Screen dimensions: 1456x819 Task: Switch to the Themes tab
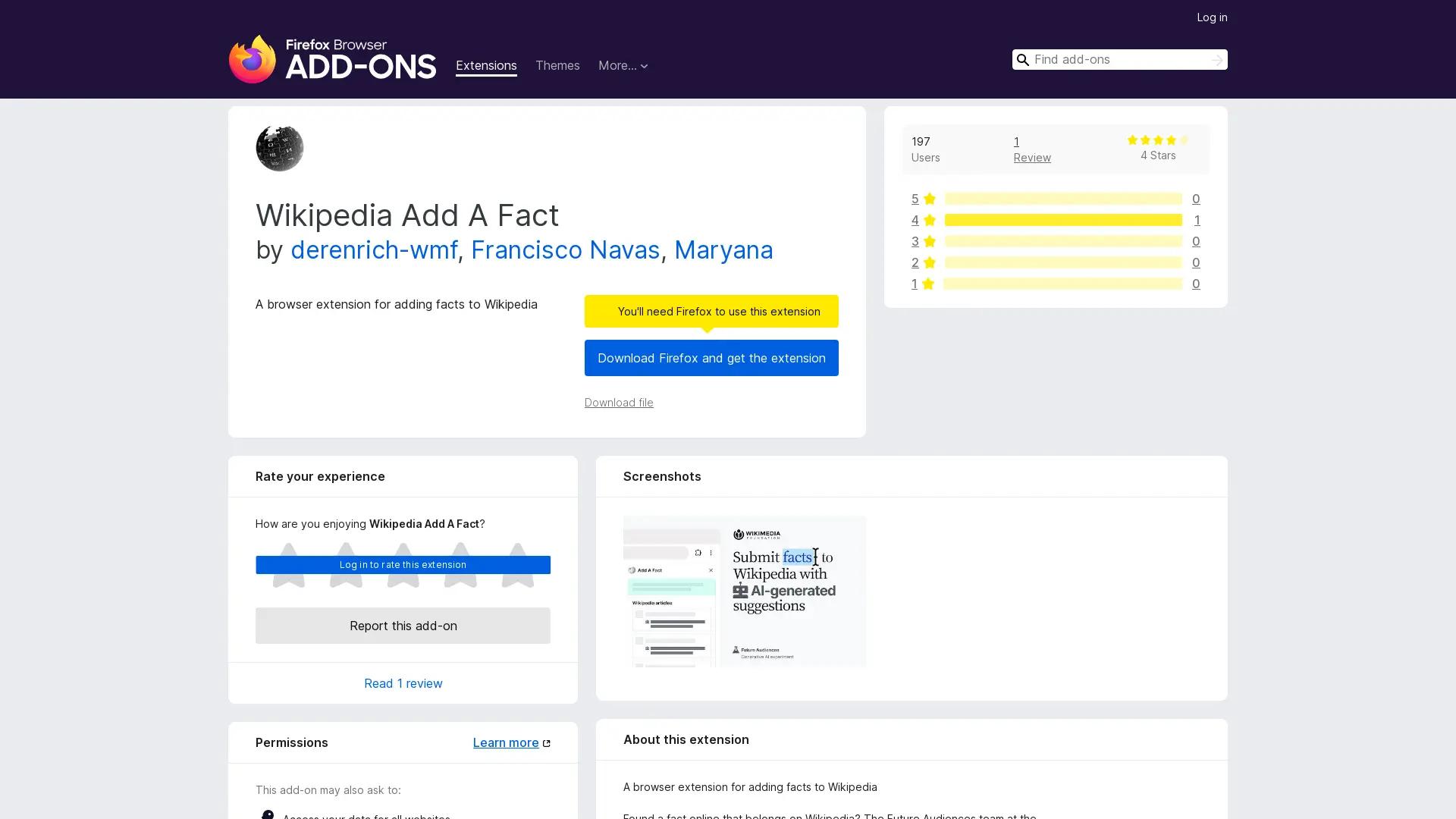557,65
